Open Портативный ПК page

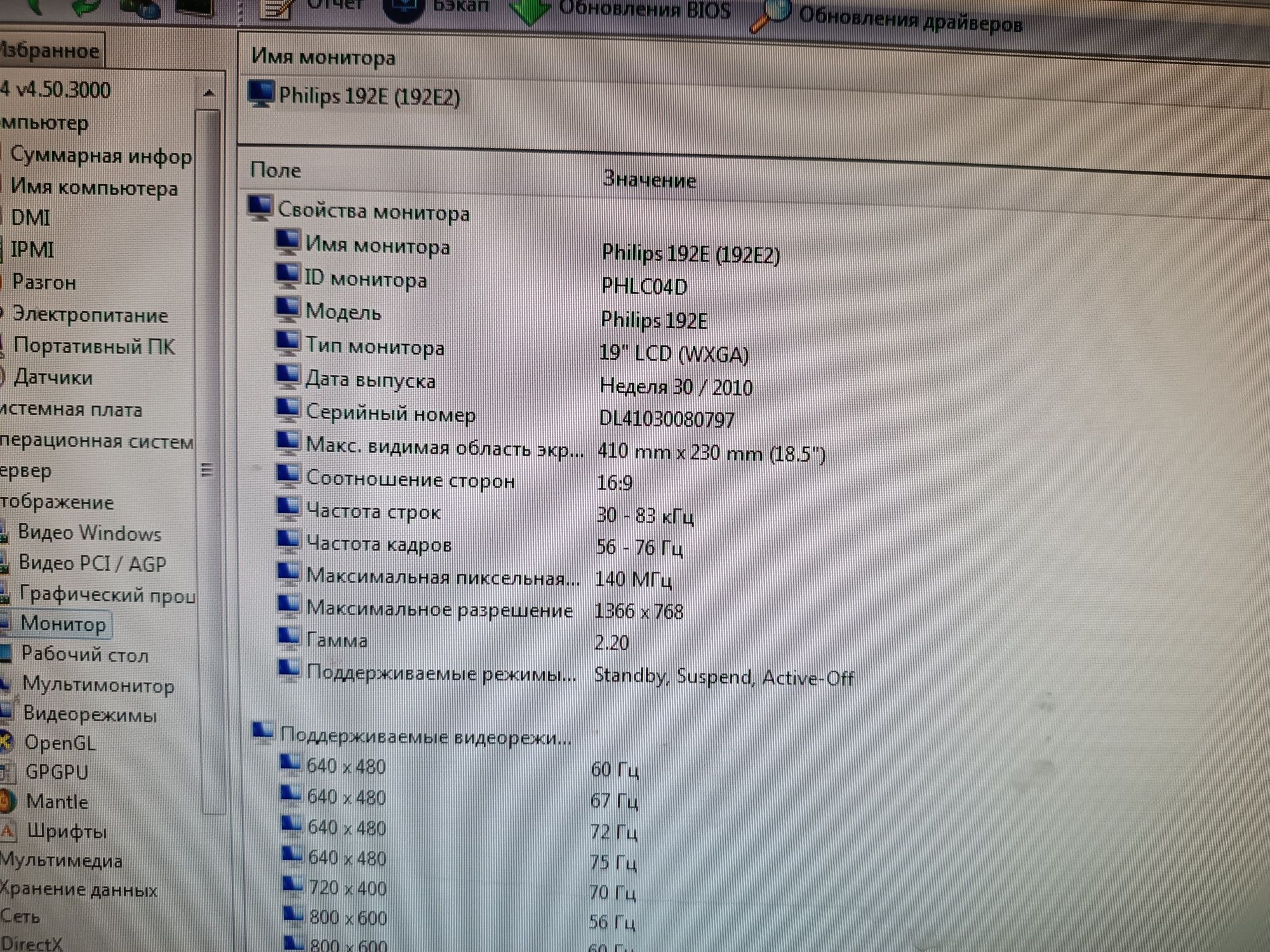pos(93,346)
